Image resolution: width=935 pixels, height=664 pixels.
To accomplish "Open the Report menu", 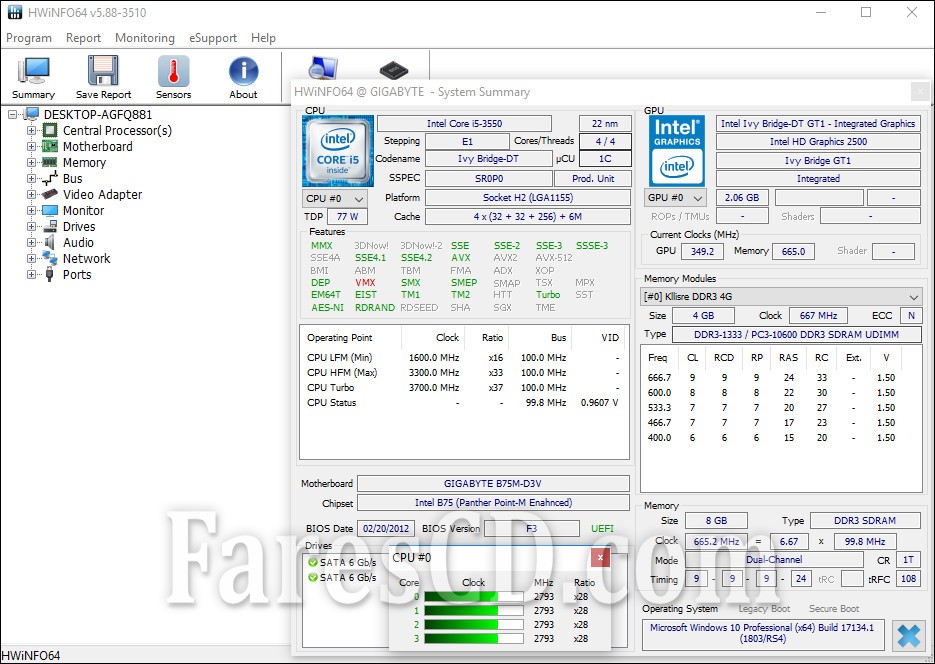I will [x=83, y=38].
